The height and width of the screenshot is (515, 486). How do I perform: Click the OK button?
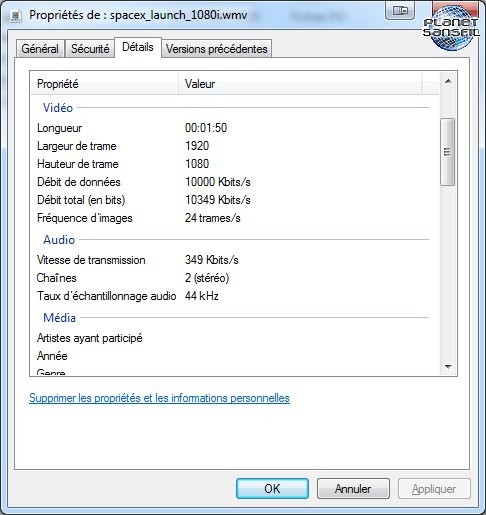click(272, 489)
